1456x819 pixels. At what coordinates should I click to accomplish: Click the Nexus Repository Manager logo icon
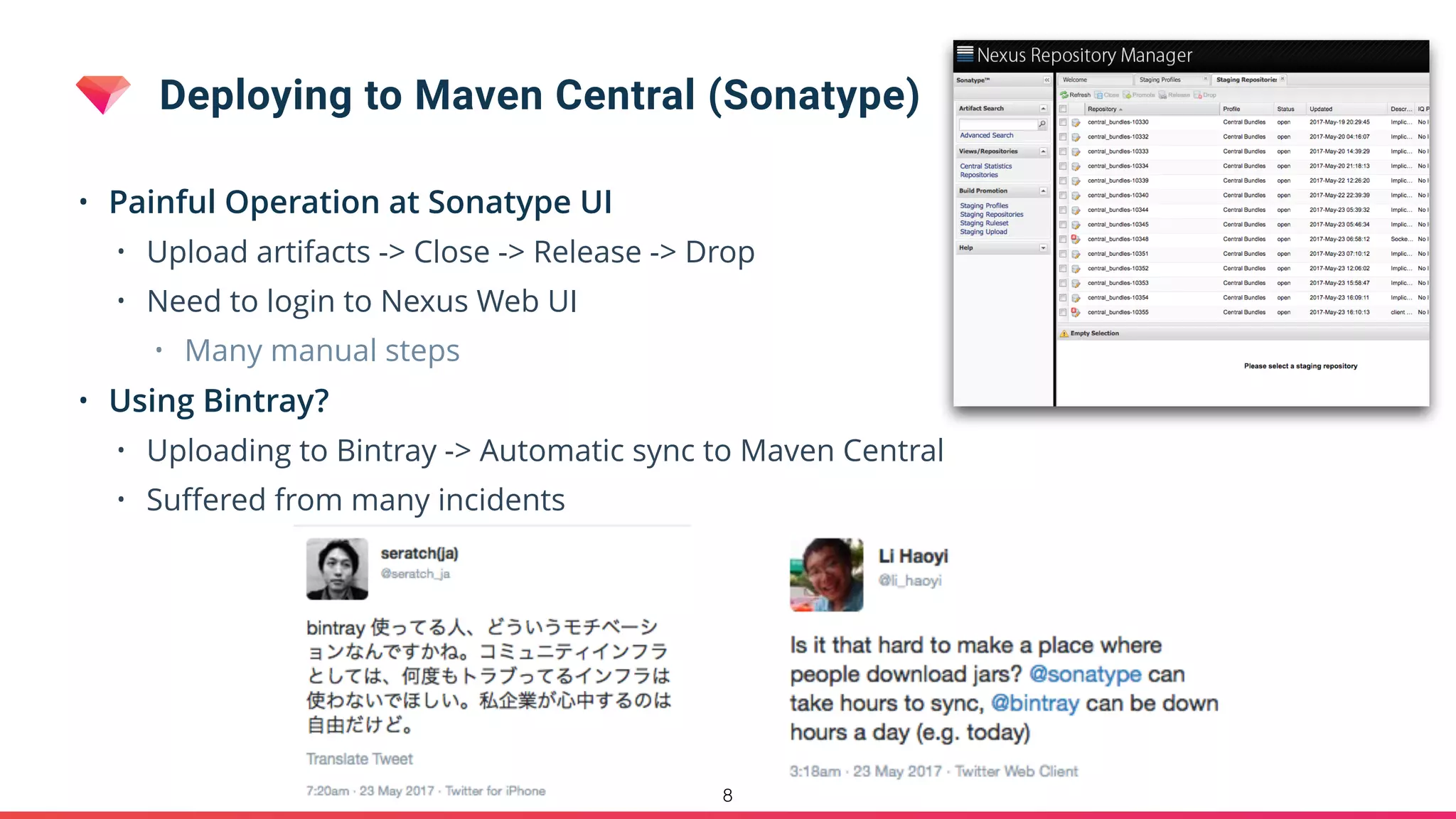(965, 53)
